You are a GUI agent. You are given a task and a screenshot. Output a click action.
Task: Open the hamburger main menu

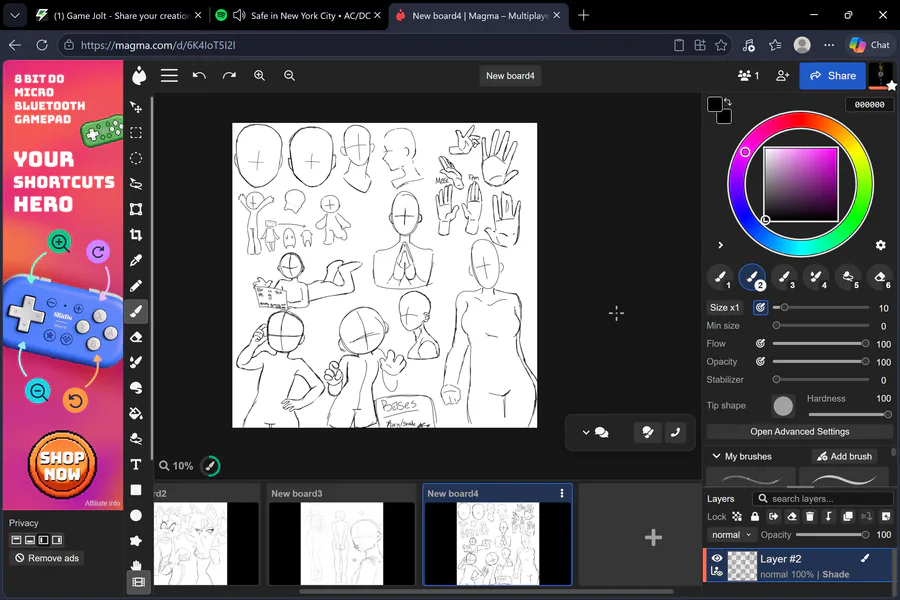169,76
